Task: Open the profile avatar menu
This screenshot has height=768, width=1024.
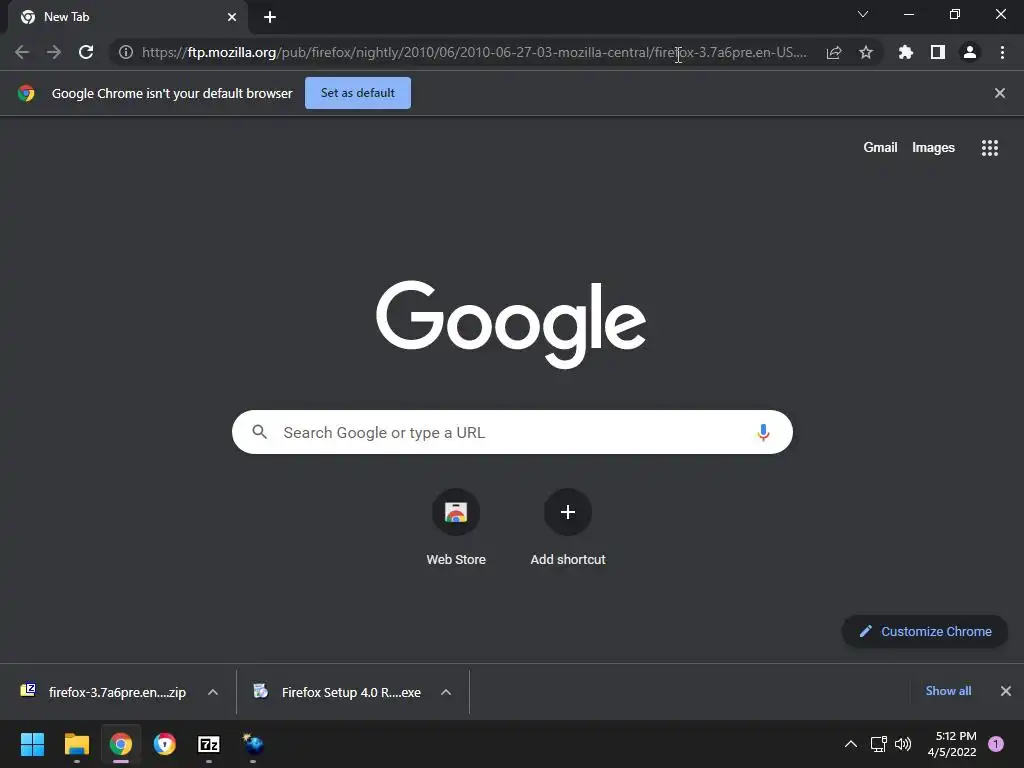Action: [x=970, y=52]
